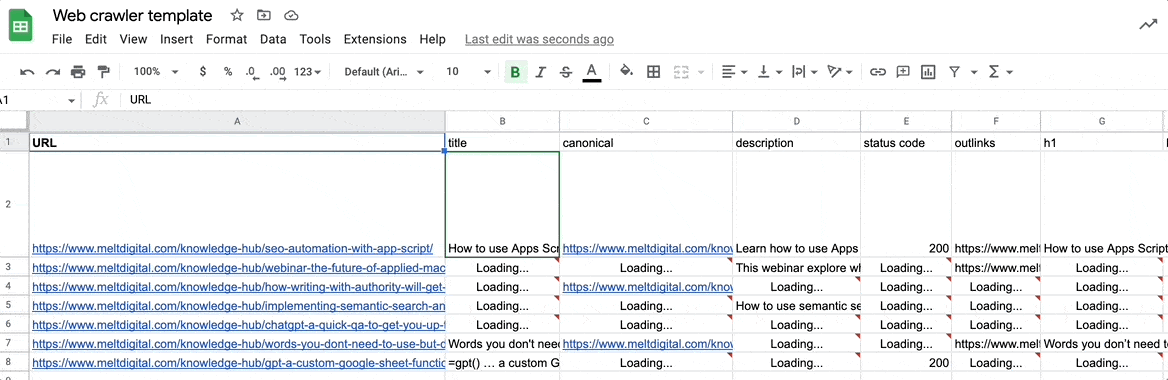This screenshot has width=1168, height=380.
Task: Open the gpt-a-custom-google-sheet-function URL link
Action: (238, 363)
